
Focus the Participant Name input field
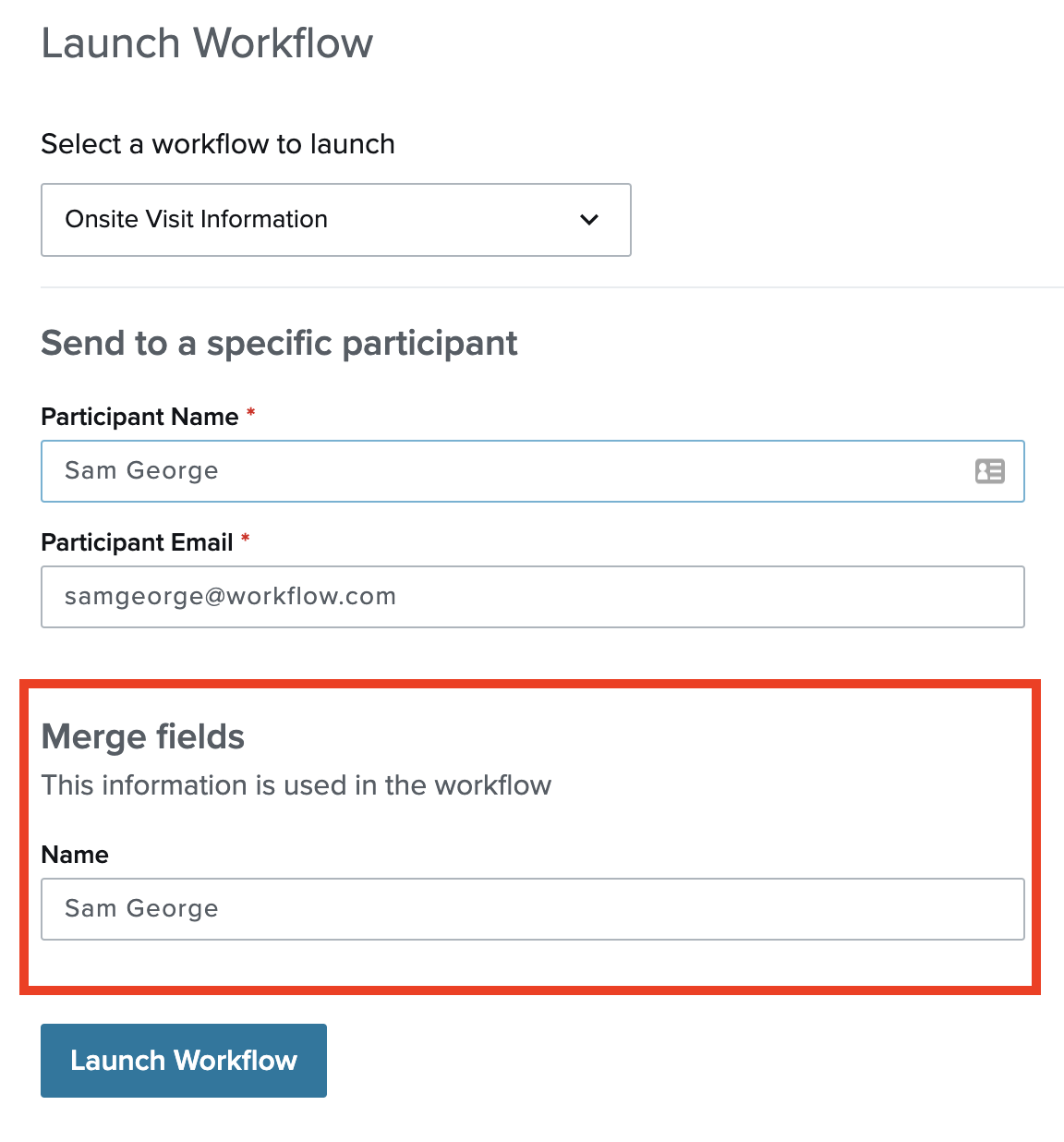pyautogui.click(x=533, y=471)
